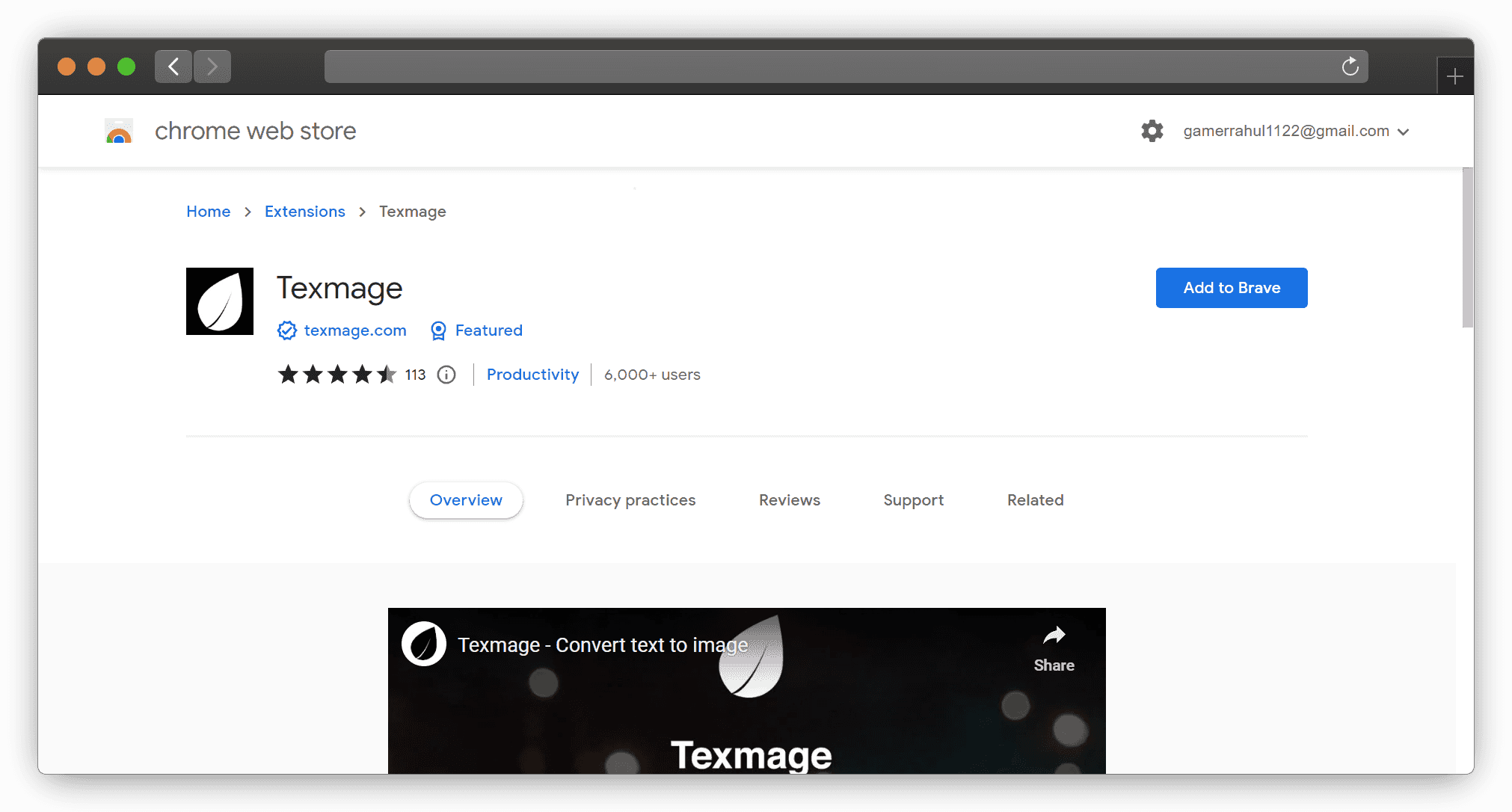Click the green maximize window button
The height and width of the screenshot is (812, 1512).
pos(126,67)
